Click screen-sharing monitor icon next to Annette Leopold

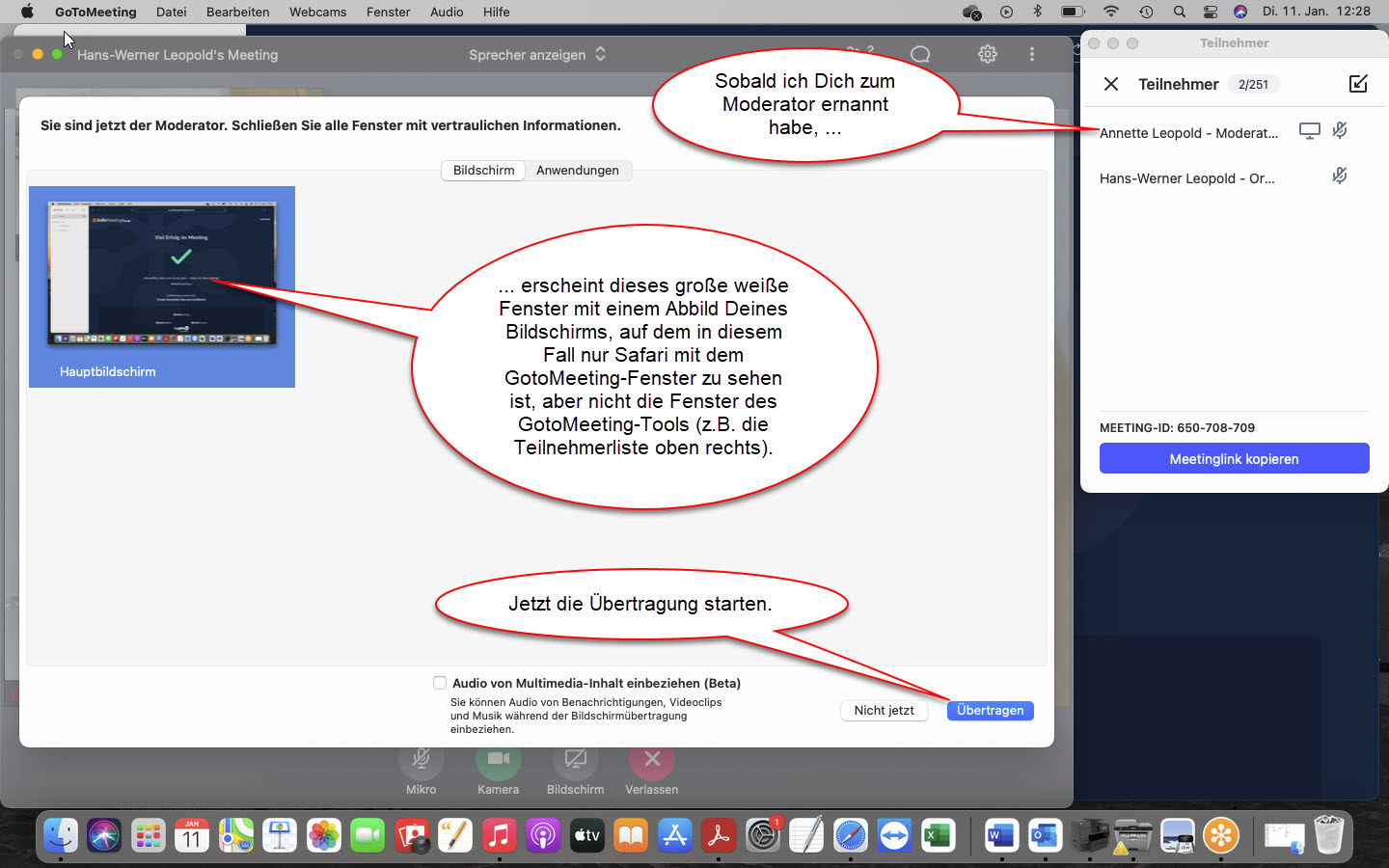click(1310, 131)
